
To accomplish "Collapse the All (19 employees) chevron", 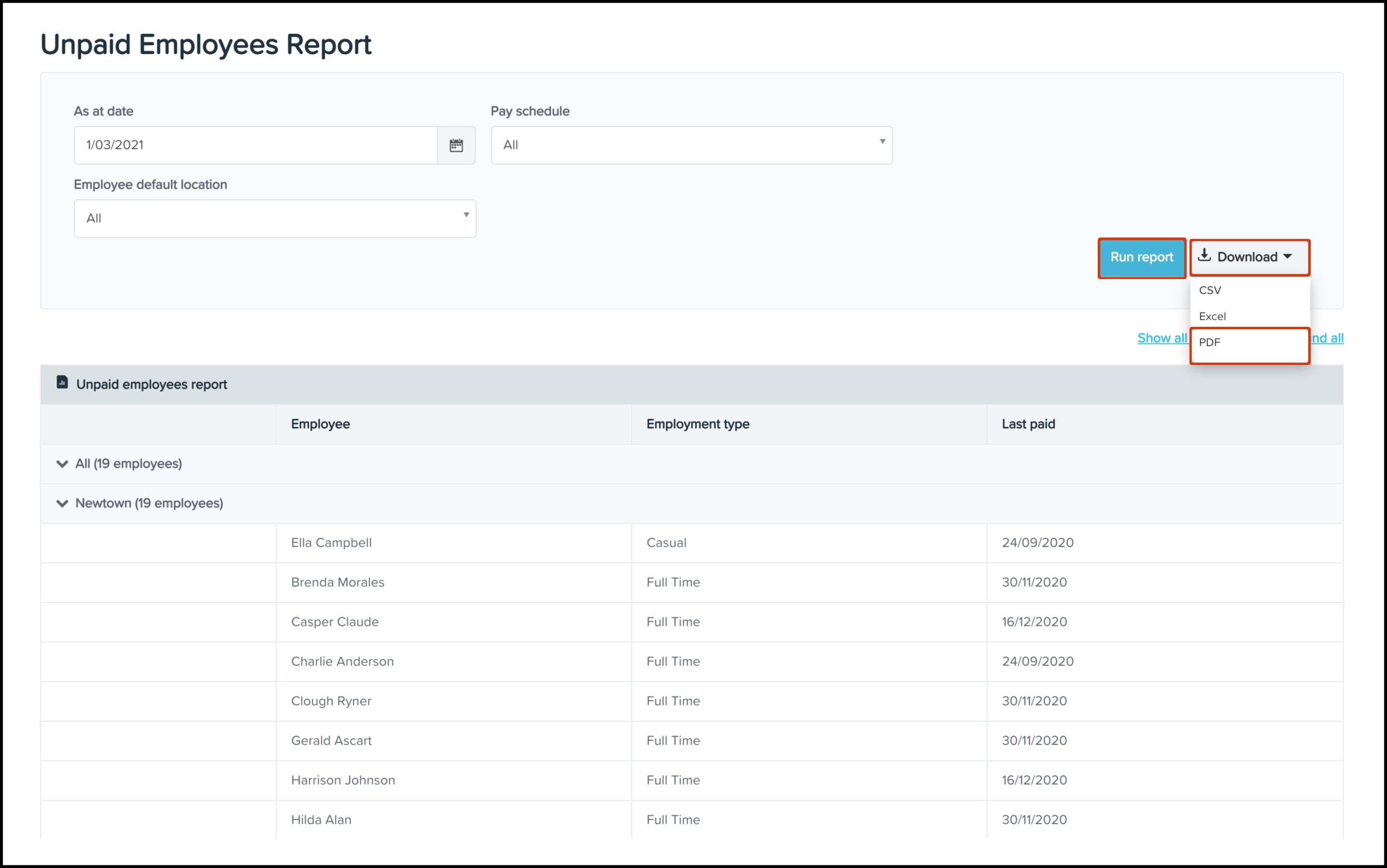I will [62, 464].
